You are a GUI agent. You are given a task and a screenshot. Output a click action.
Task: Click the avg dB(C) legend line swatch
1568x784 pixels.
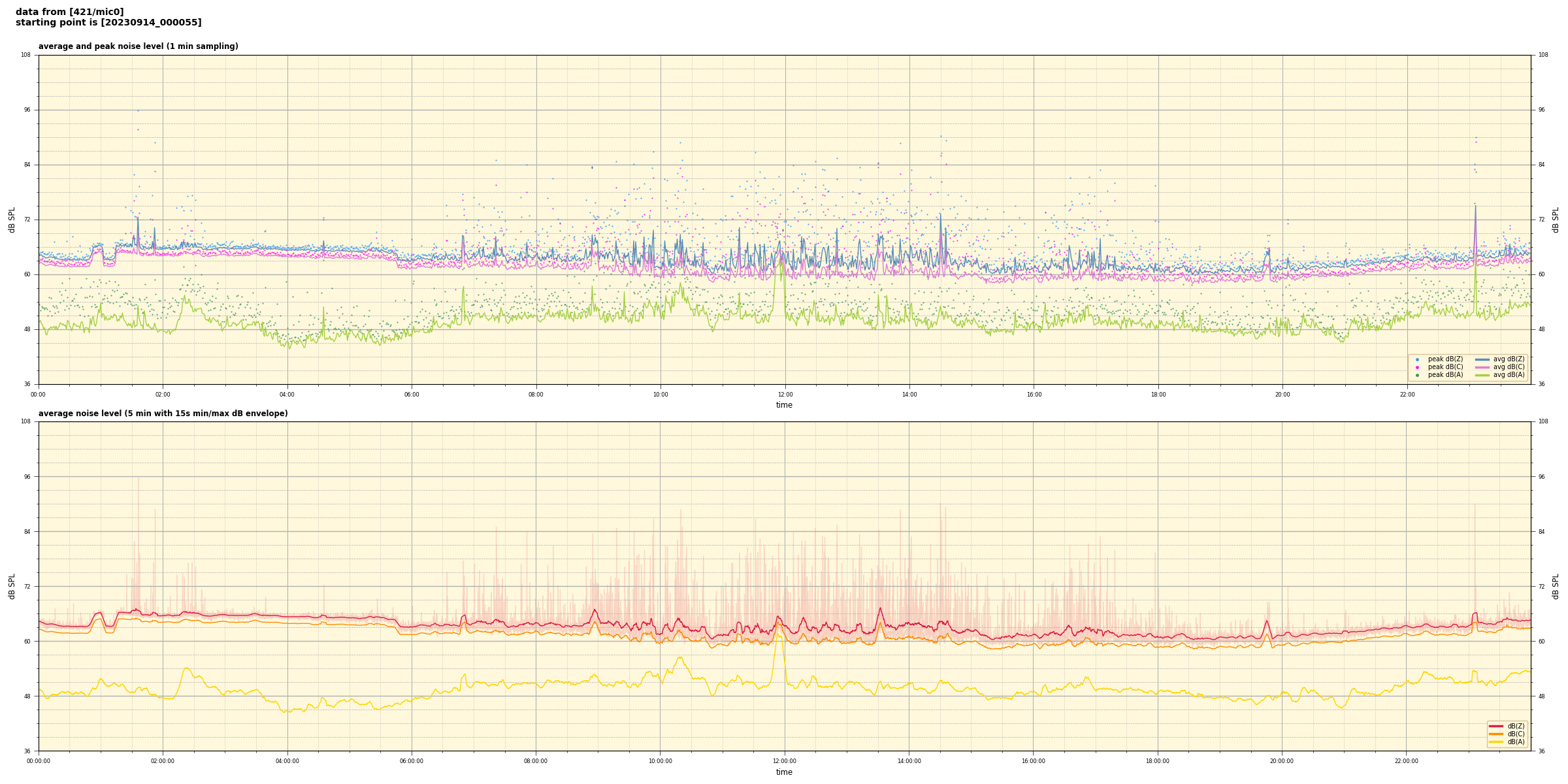tap(1482, 367)
